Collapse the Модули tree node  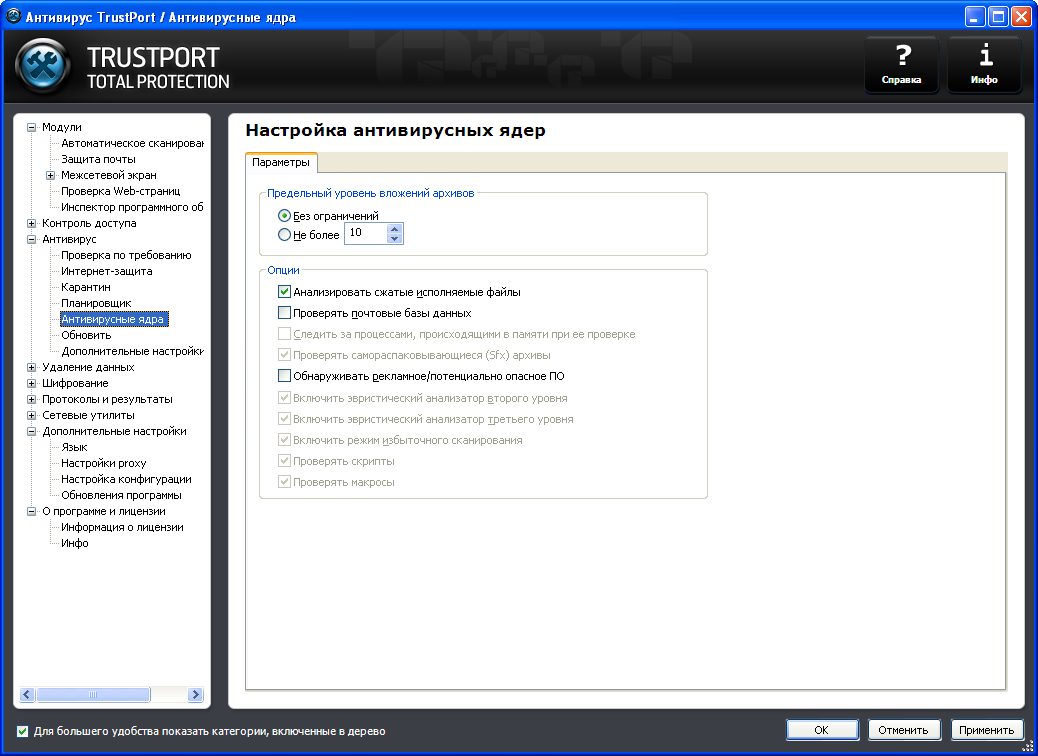[31, 127]
